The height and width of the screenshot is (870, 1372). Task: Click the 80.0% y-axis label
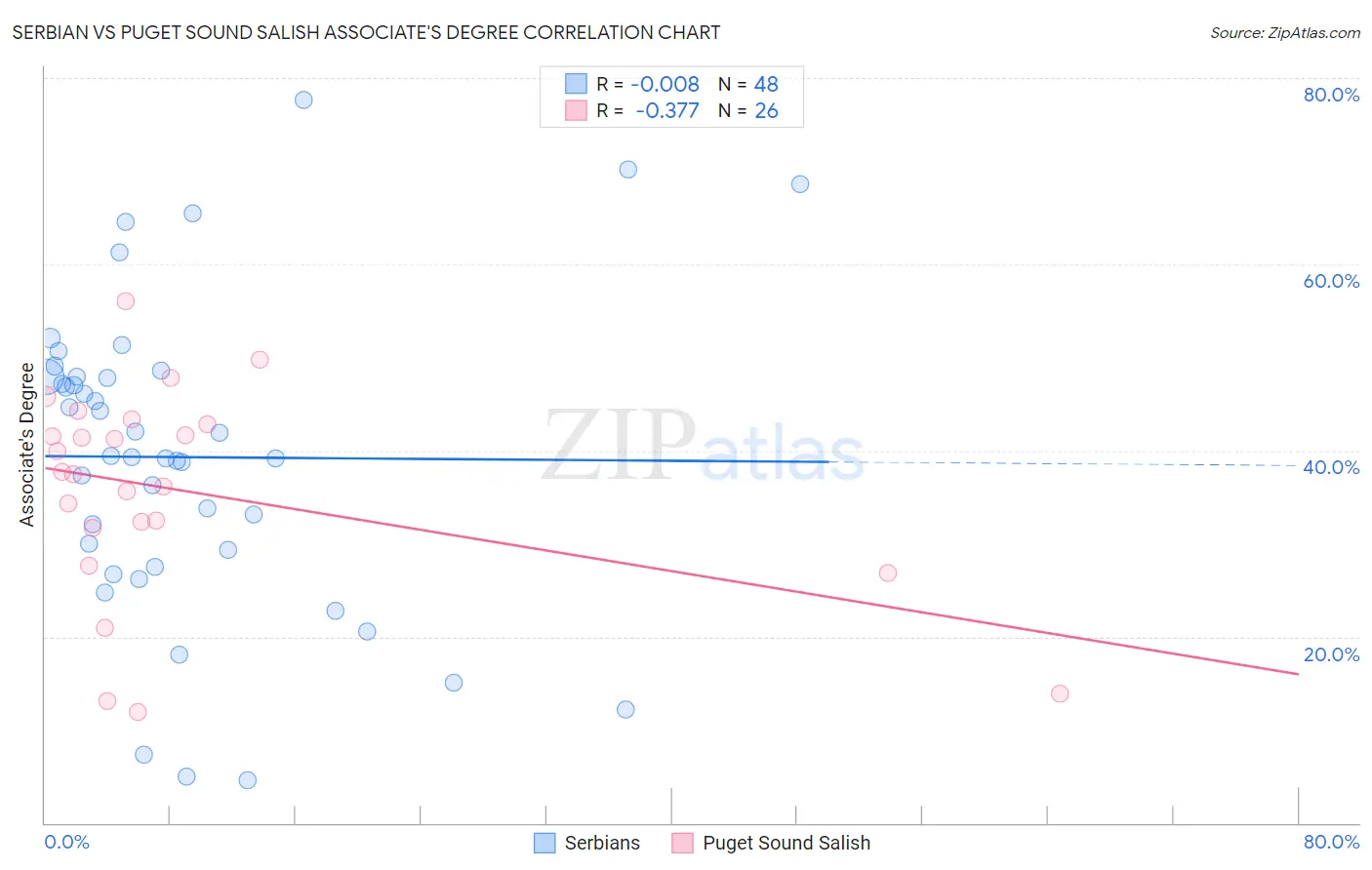(1331, 95)
